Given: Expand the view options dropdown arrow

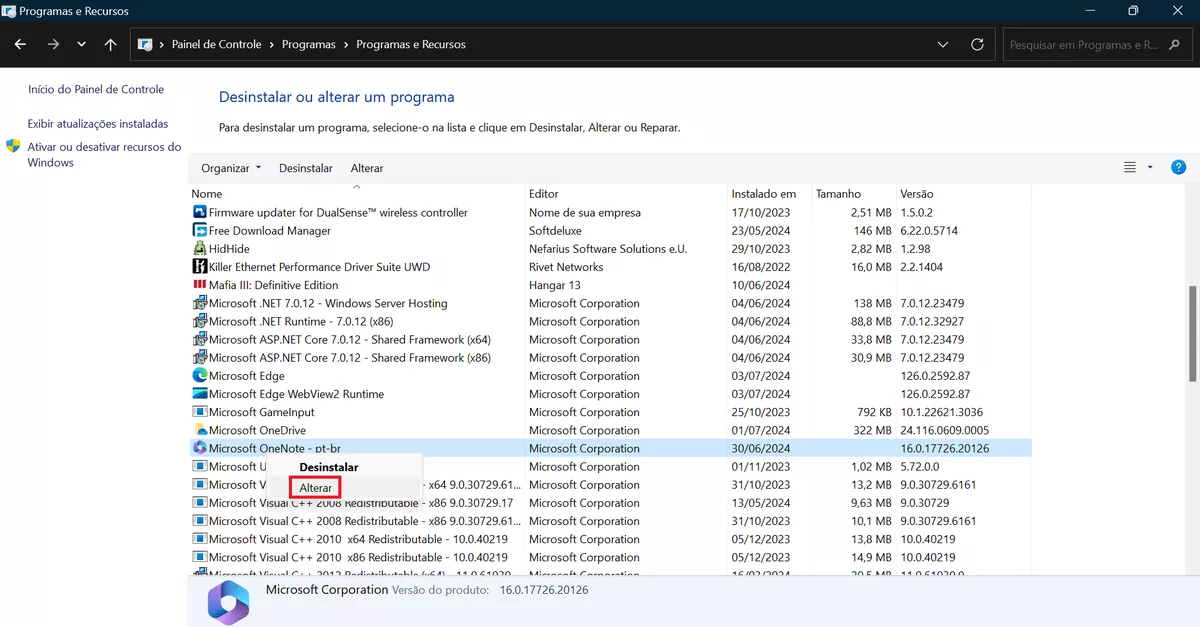Looking at the screenshot, I should click(1150, 167).
